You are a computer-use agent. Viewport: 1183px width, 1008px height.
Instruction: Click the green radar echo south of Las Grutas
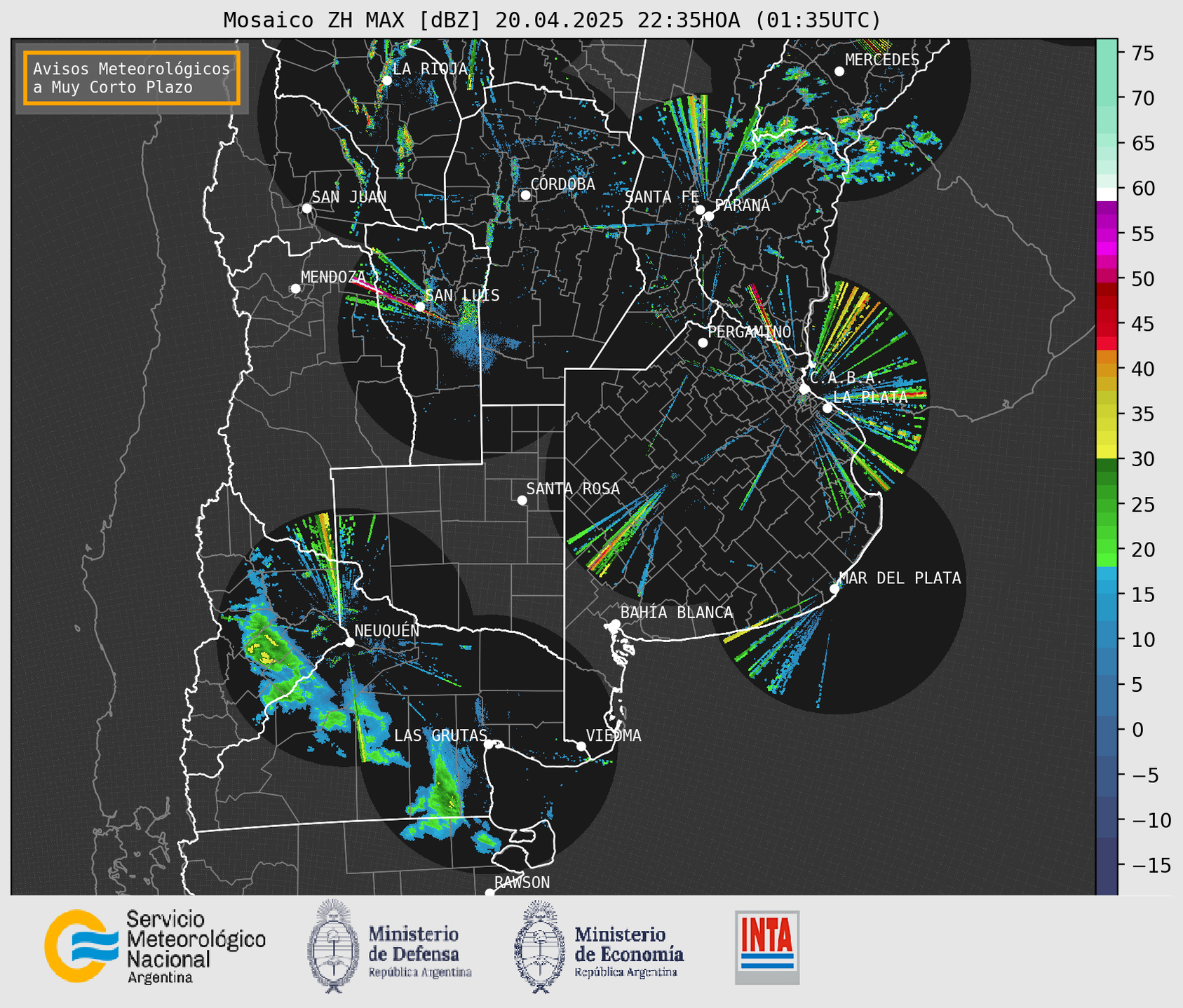point(446,789)
